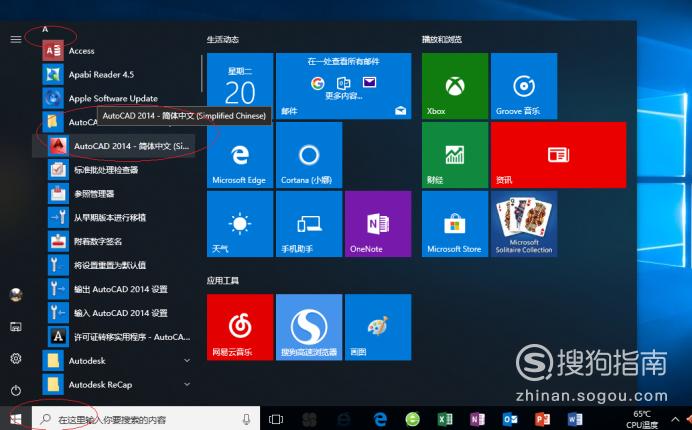This screenshot has height=430, width=692.
Task: Open the Pictures shortcut icon in left rail
Action: tap(16, 327)
